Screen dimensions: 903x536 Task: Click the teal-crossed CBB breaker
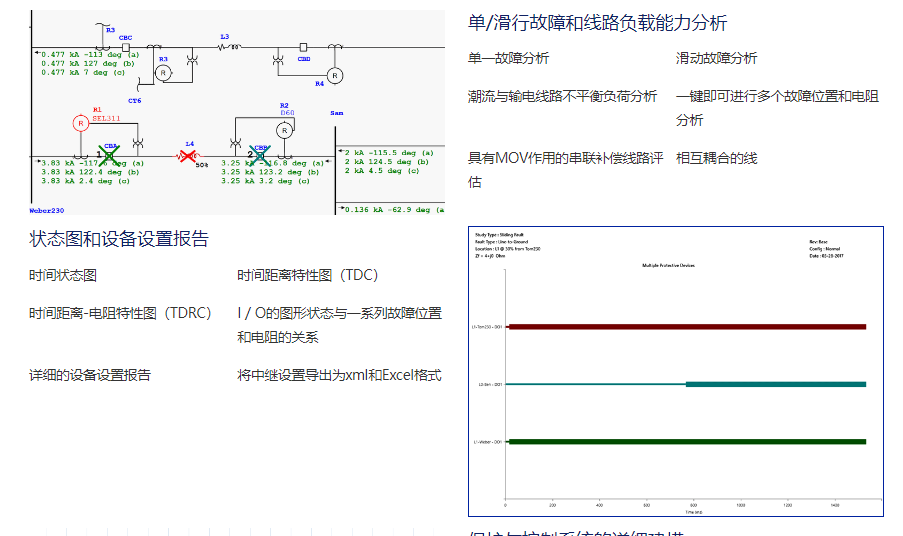pyautogui.click(x=258, y=155)
